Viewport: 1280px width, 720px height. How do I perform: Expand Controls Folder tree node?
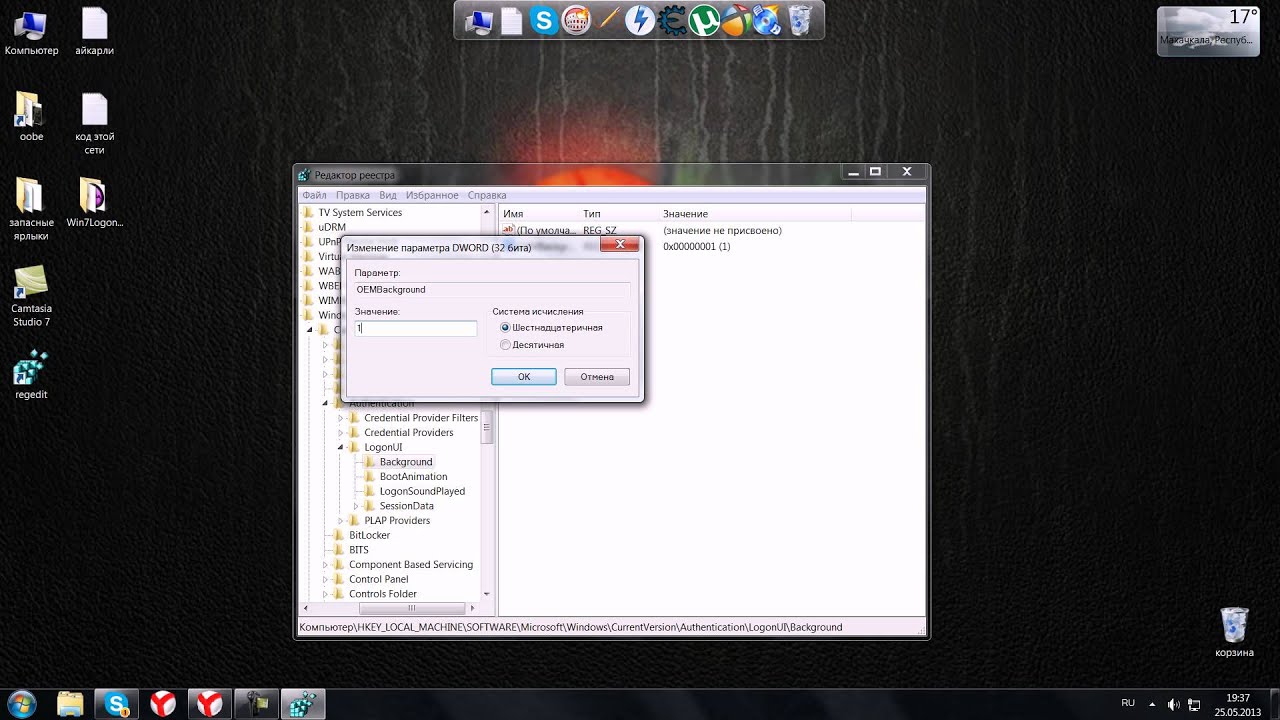(x=325, y=594)
